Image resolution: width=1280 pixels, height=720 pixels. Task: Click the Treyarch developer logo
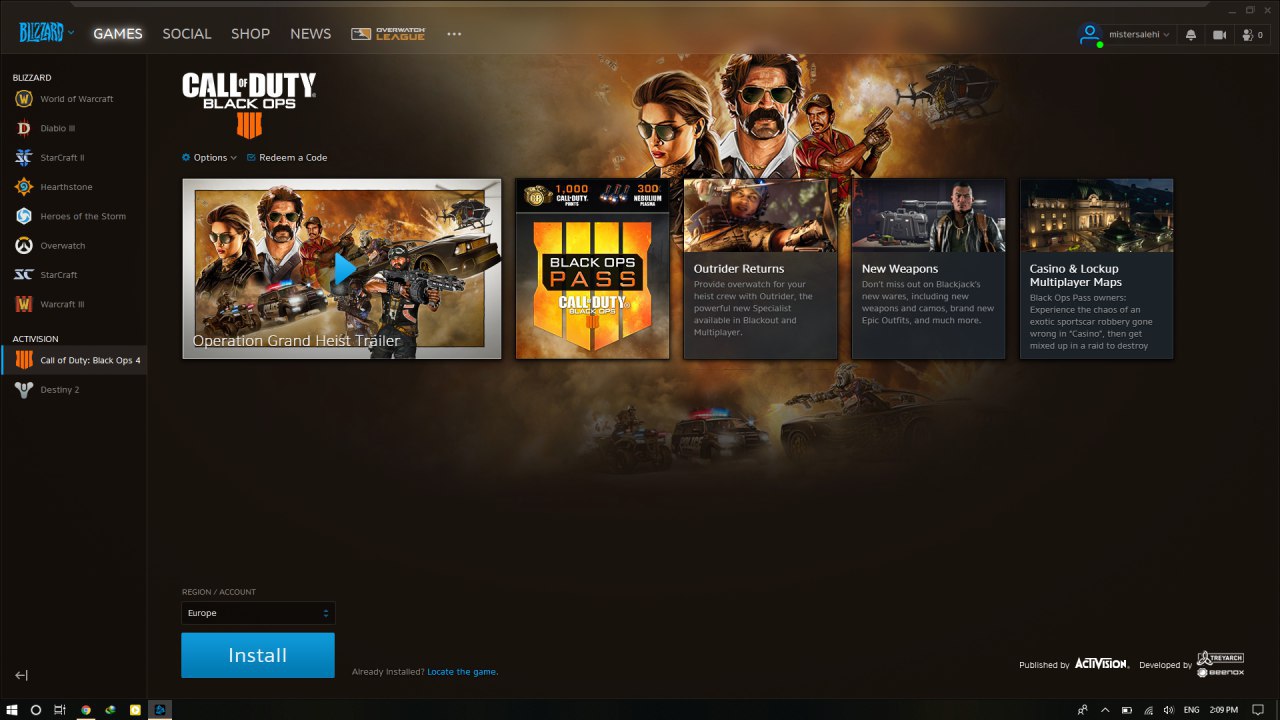pyautogui.click(x=1220, y=657)
